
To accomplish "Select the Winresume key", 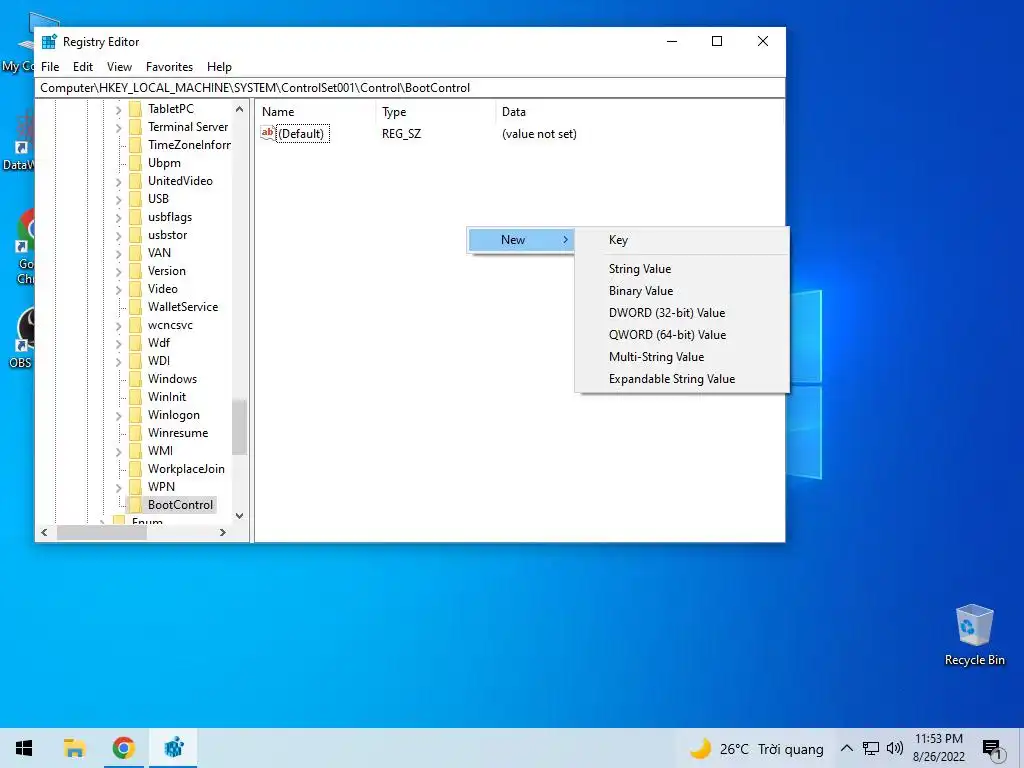I will (x=178, y=433).
